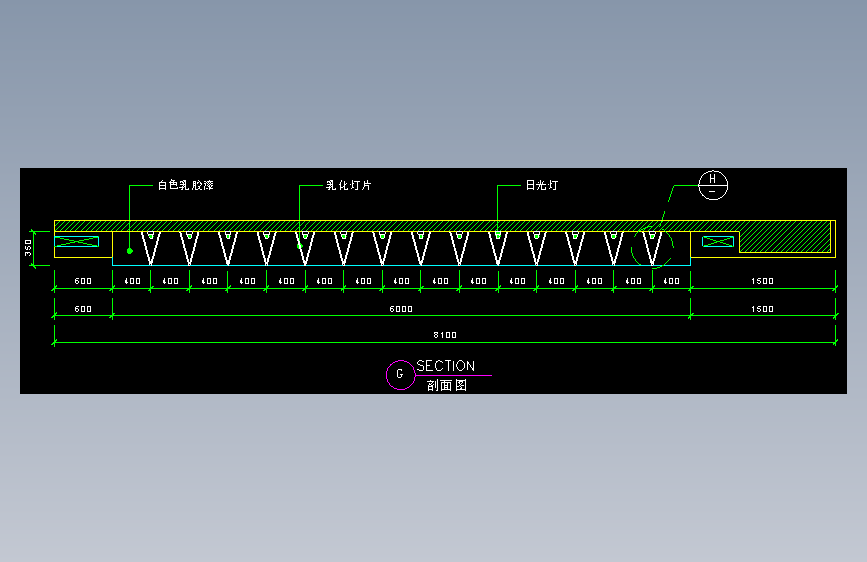Click the magenta G section marker circle
Viewport: 867px width, 562px height.
(400, 374)
